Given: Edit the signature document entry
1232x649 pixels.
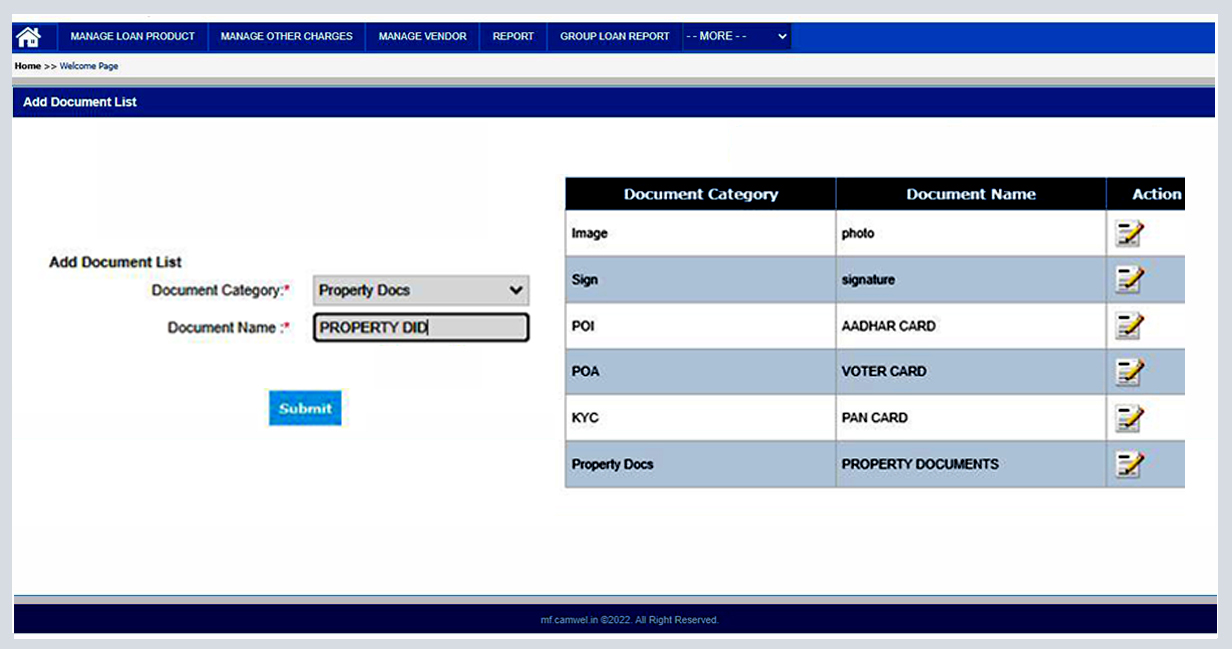Looking at the screenshot, I should [1128, 279].
